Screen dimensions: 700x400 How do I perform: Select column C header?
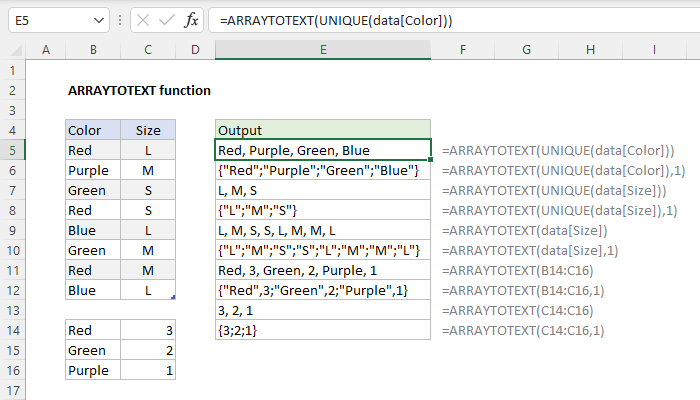coord(148,50)
